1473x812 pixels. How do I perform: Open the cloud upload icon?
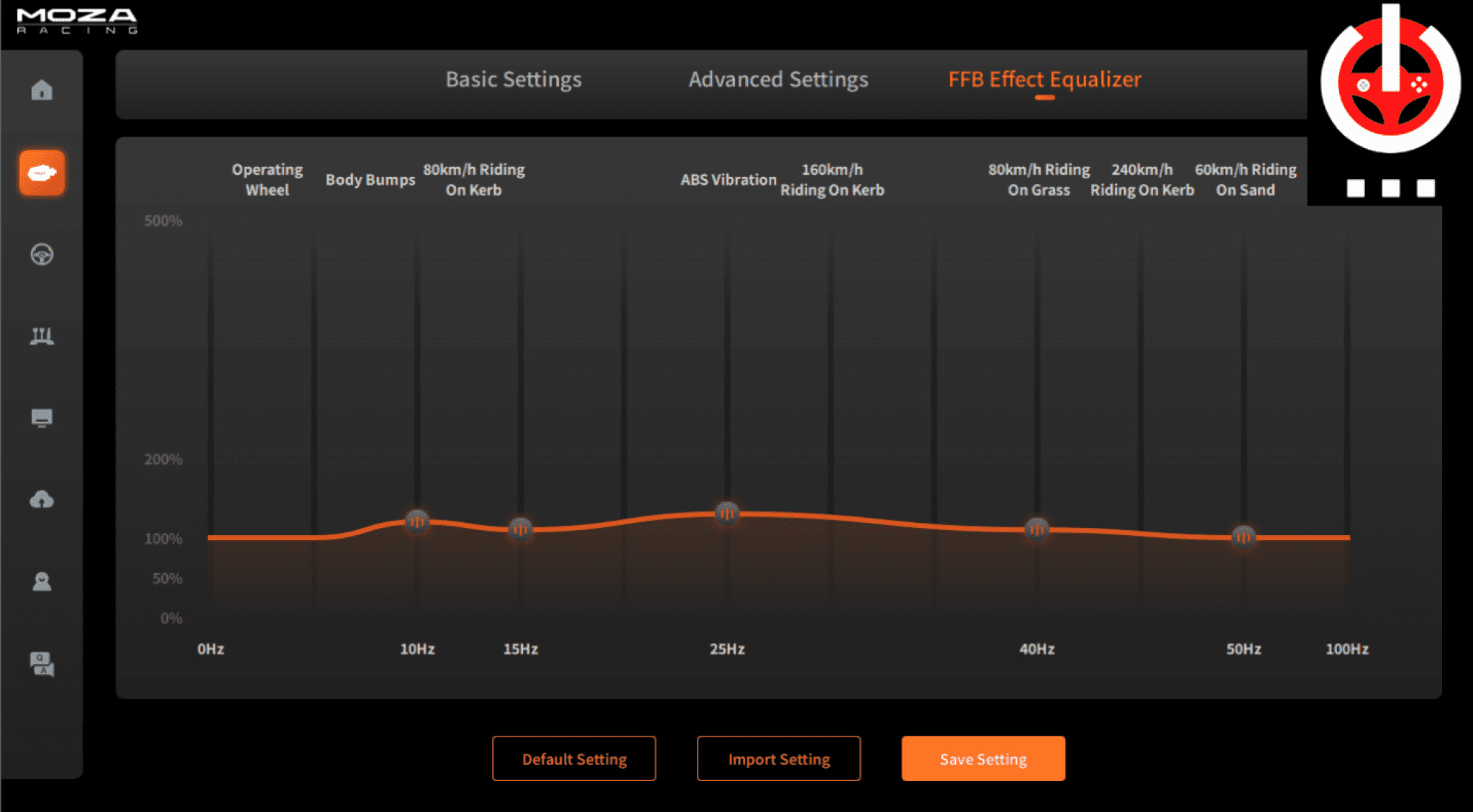coord(42,499)
